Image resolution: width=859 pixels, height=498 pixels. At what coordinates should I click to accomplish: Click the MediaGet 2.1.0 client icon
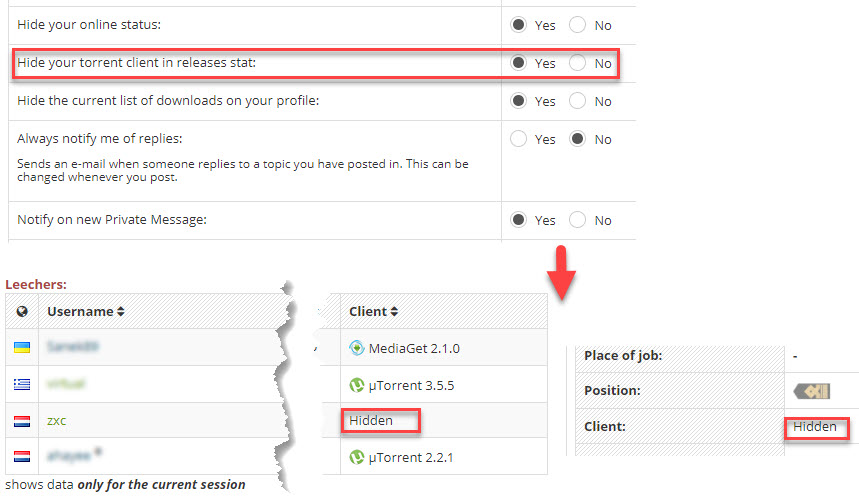(356, 348)
